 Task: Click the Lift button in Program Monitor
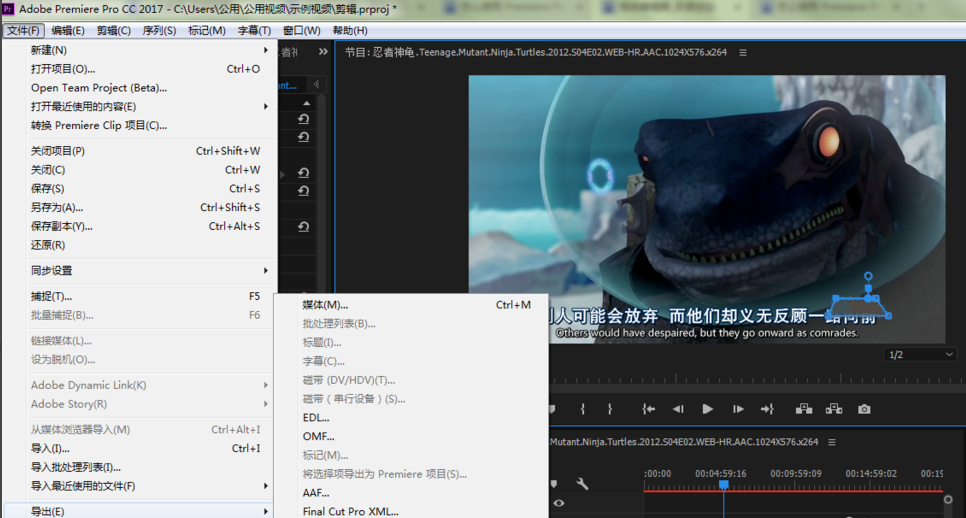click(x=803, y=409)
